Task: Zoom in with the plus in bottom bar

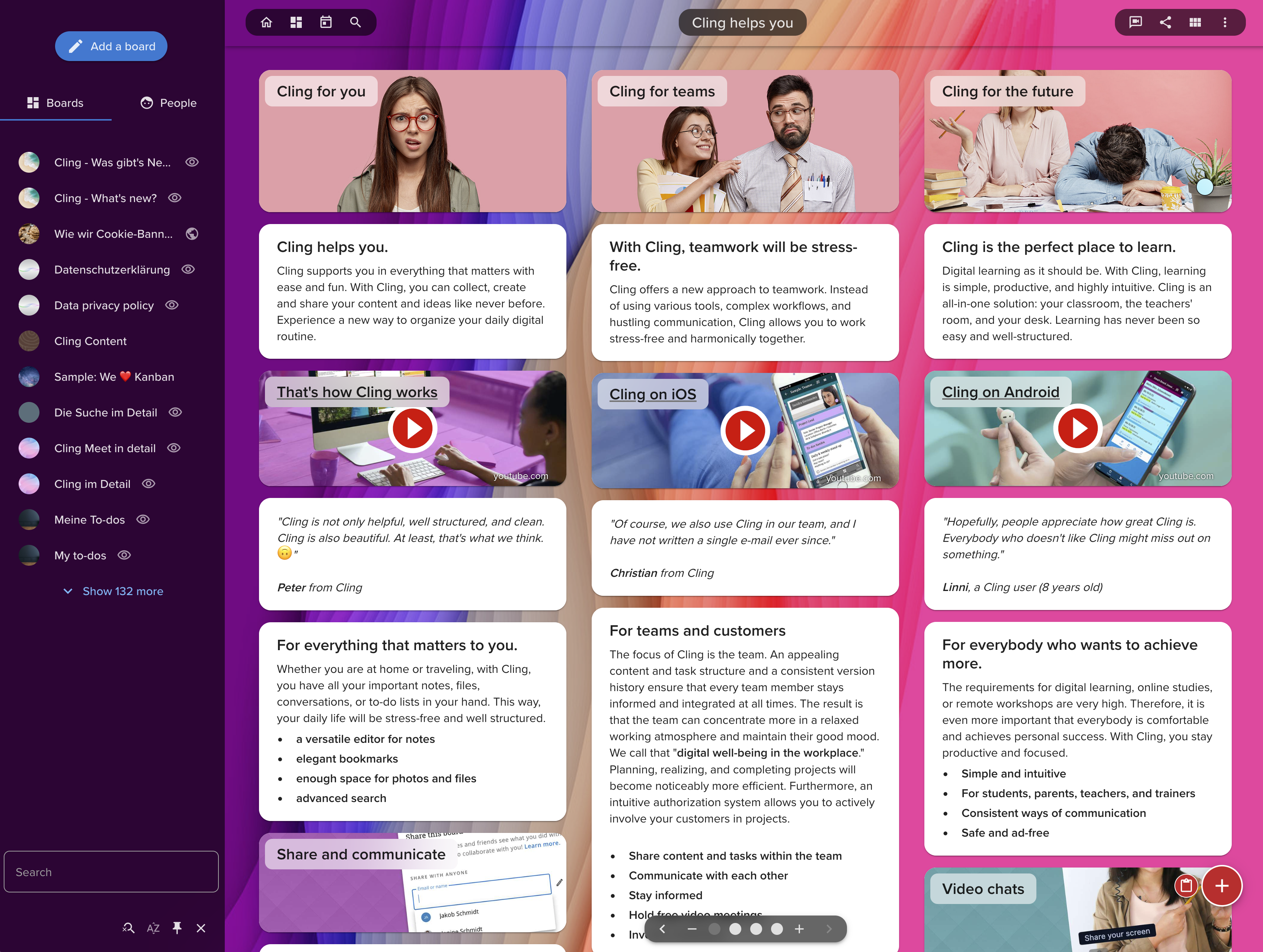Action: (799, 929)
